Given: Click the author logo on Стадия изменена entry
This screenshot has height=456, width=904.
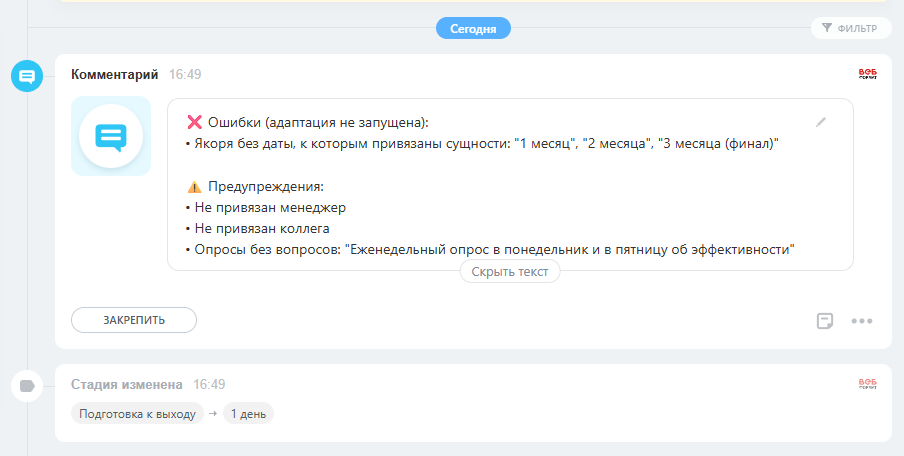Looking at the screenshot, I should (x=868, y=384).
